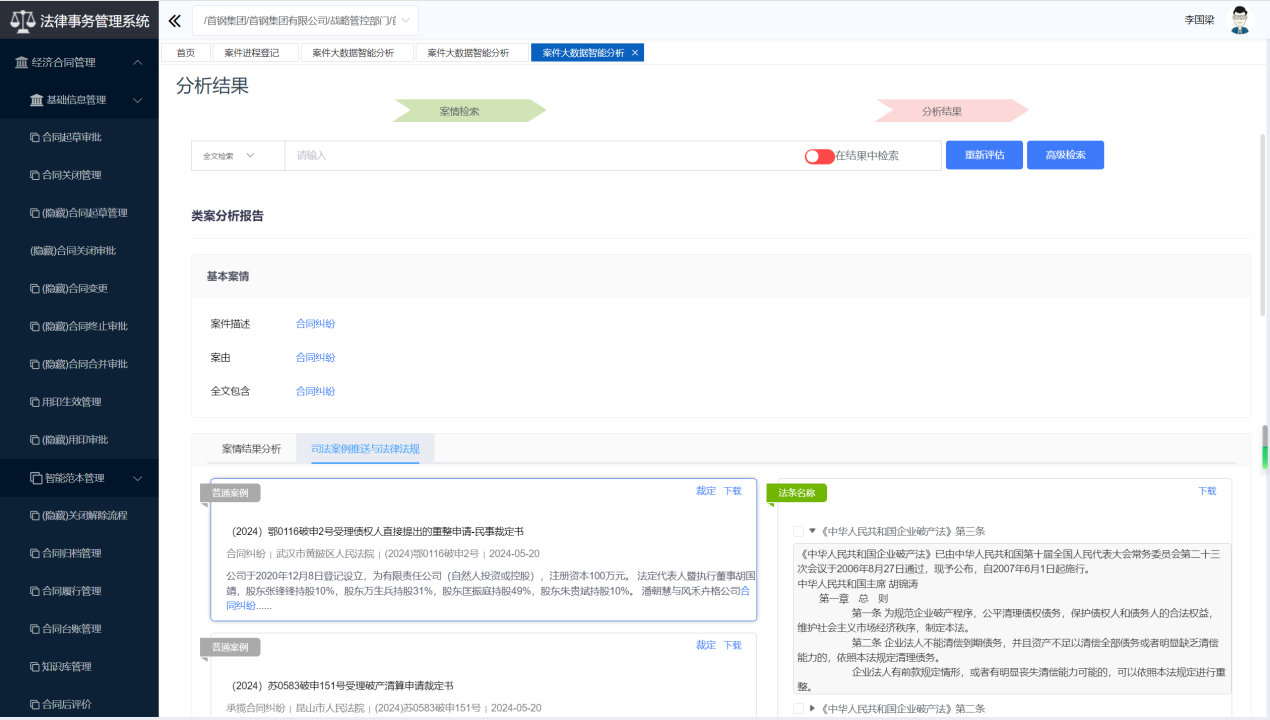Open the 全文检索 search type dropdown
The width and height of the screenshot is (1270, 720).
(229, 156)
